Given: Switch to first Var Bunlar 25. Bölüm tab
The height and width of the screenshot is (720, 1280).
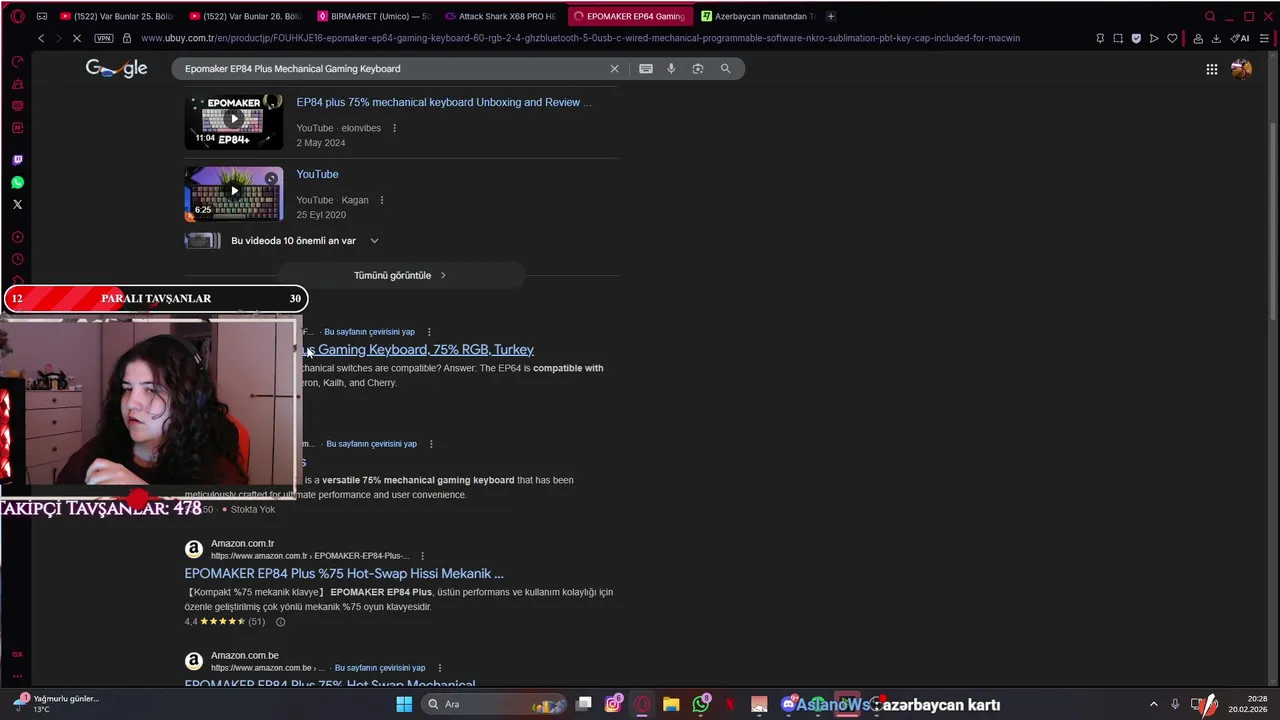Looking at the screenshot, I should coord(116,16).
